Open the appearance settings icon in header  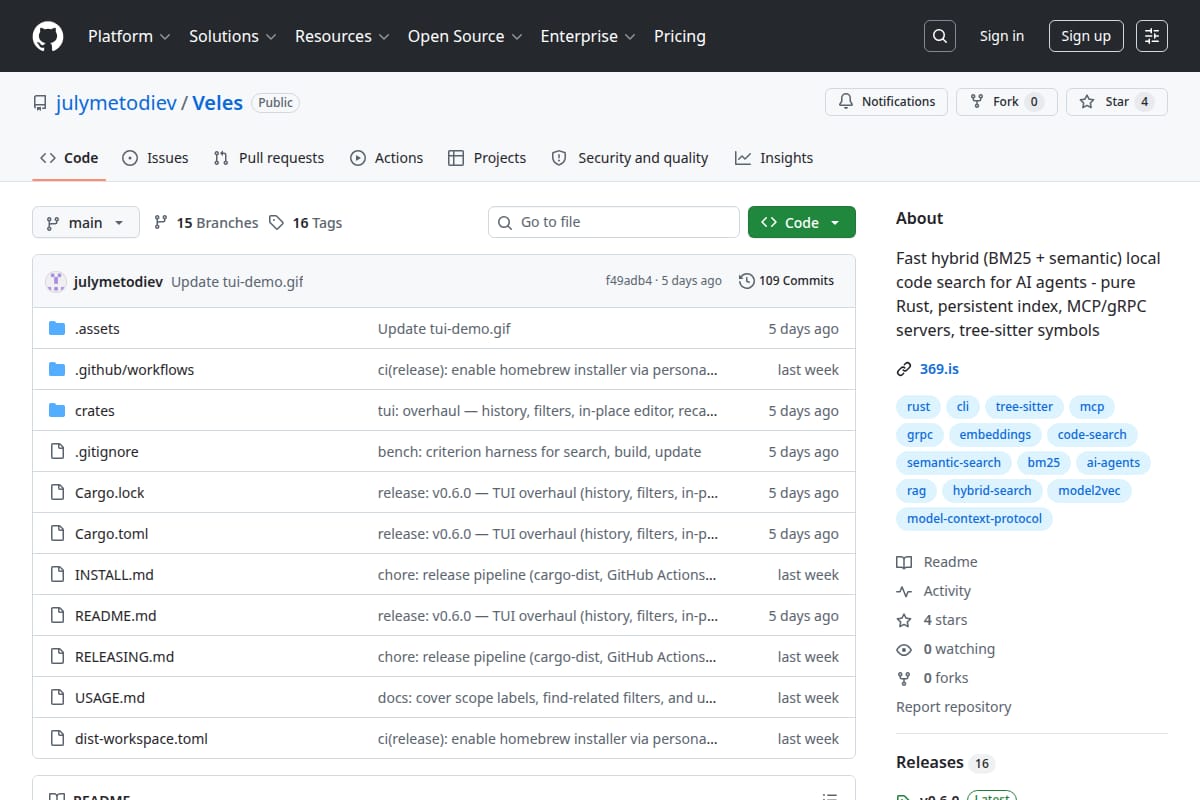coord(1152,36)
